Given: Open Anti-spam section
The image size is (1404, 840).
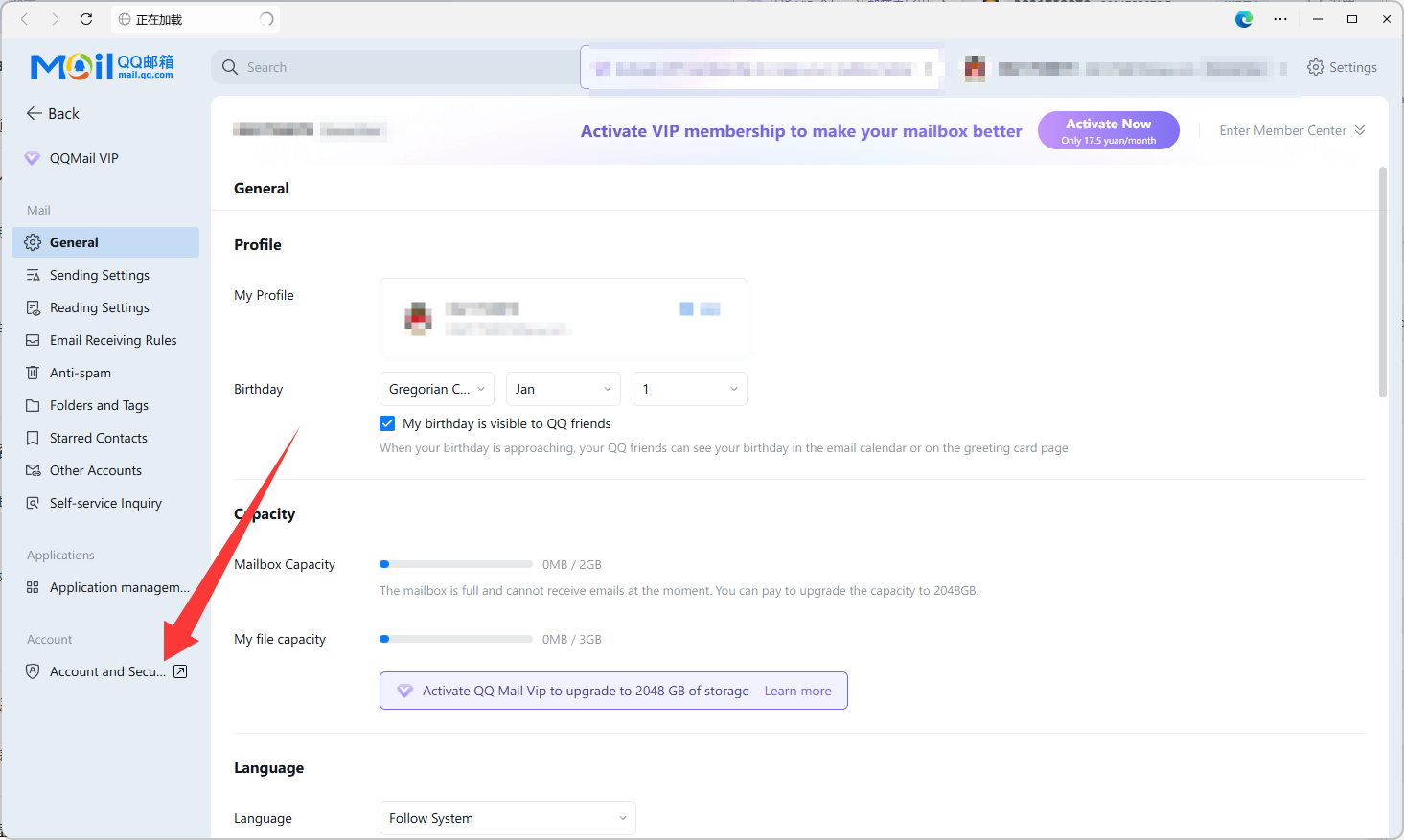Looking at the screenshot, I should point(105,373).
